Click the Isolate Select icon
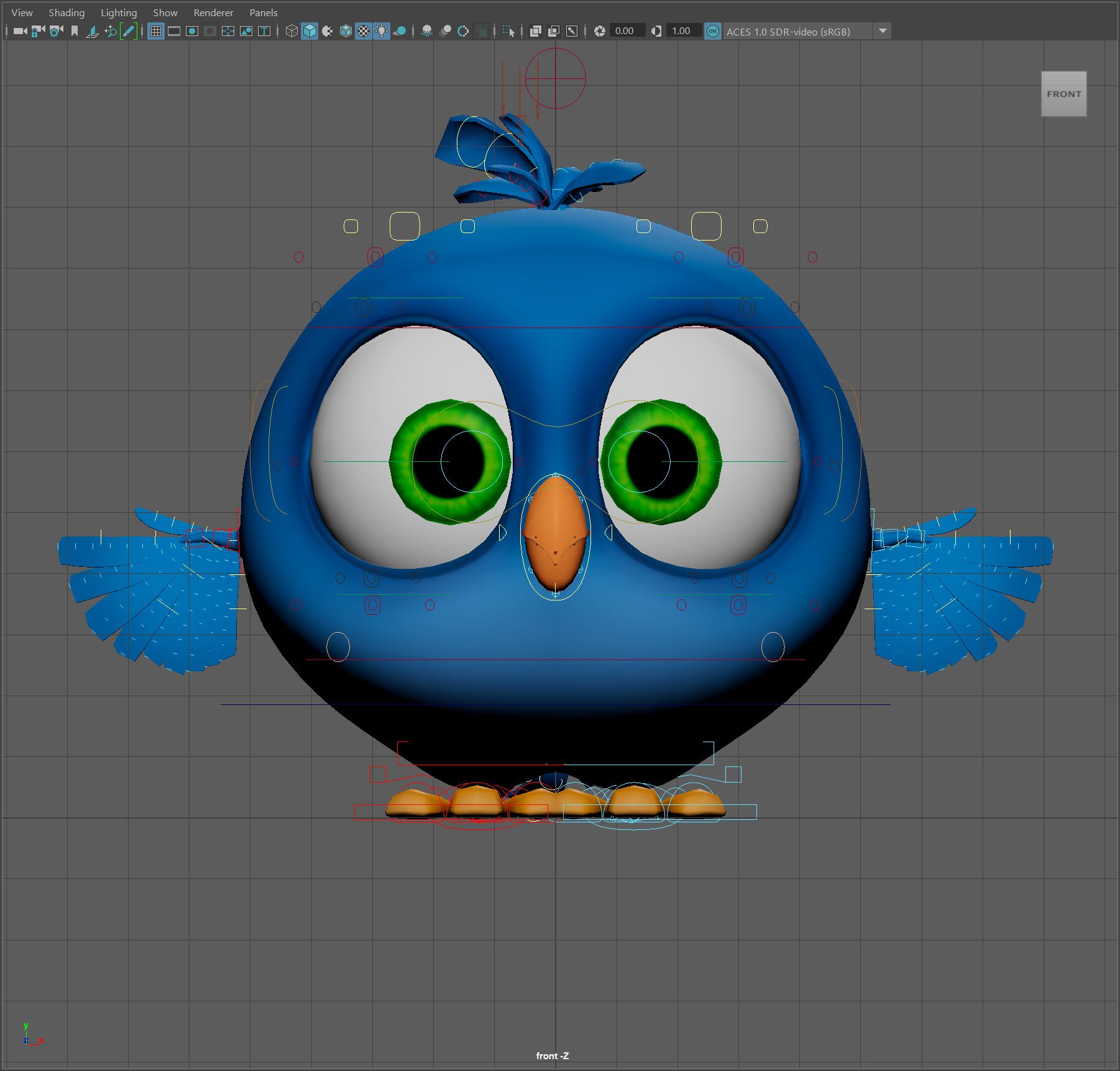The height and width of the screenshot is (1071, 1120). (508, 31)
